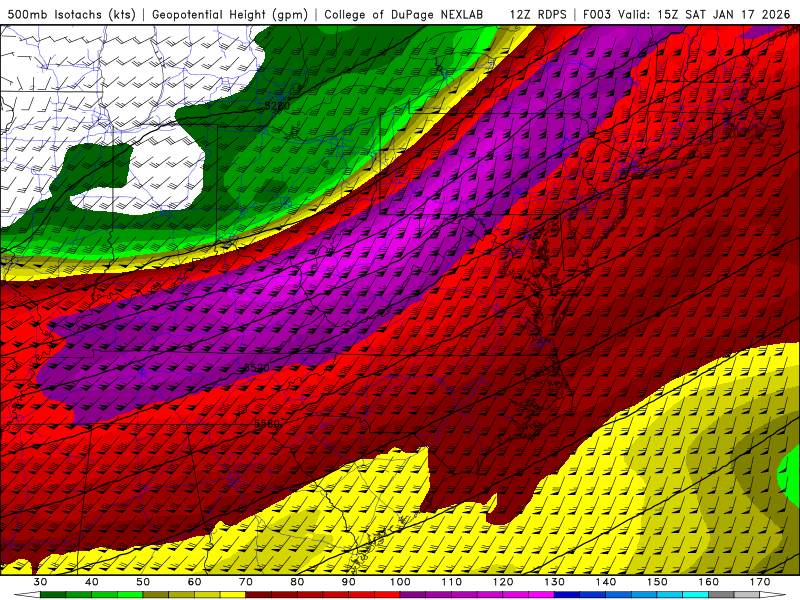Click the 40 value on the color scale
This screenshot has width=800, height=600.
pyautogui.click(x=92, y=582)
